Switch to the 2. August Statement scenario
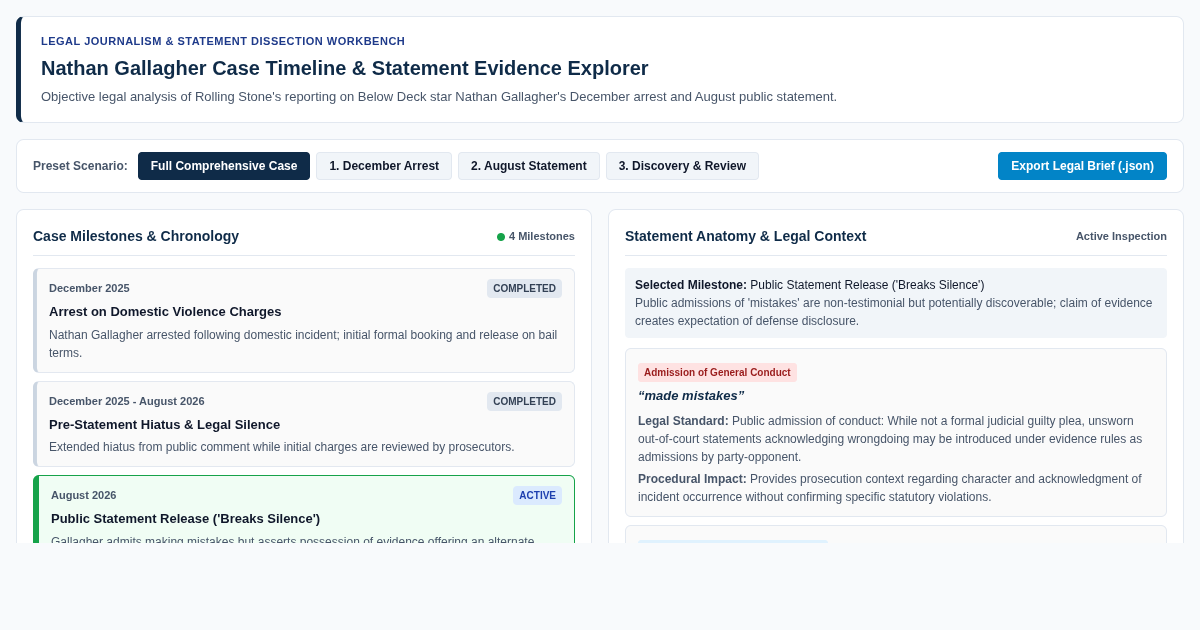This screenshot has width=1200, height=630. 529,166
